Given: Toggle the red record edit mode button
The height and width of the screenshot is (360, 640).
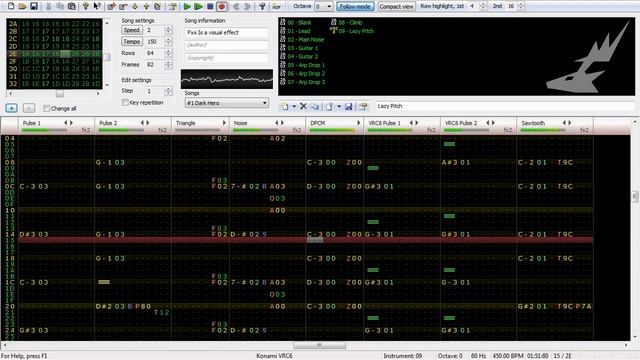Looking at the screenshot, I should [222, 6].
